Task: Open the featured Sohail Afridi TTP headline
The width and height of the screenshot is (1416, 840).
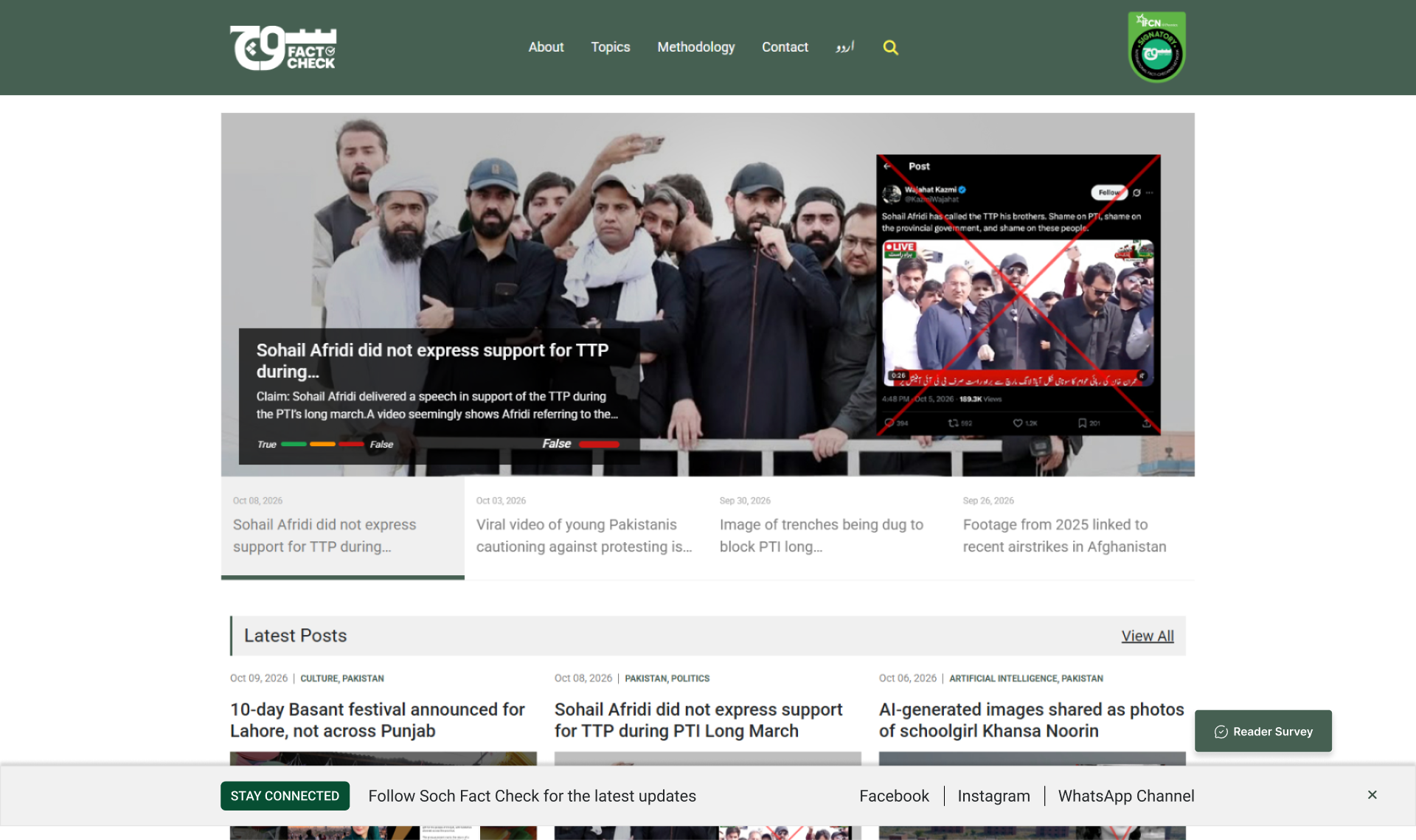Action: tap(432, 361)
